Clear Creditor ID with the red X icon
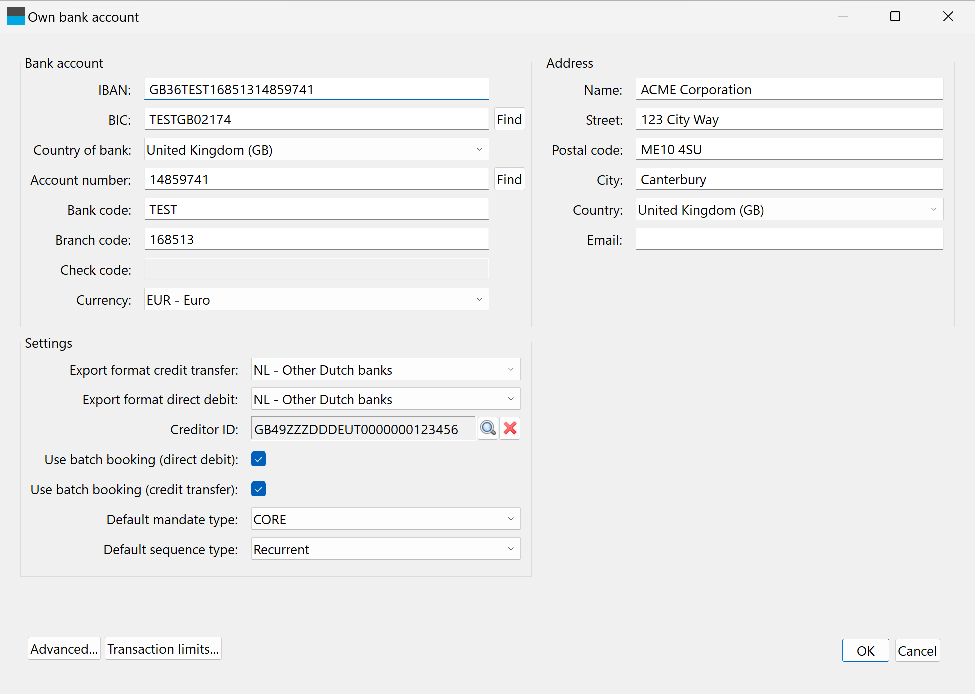This screenshot has height=694, width=975. pyautogui.click(x=510, y=429)
